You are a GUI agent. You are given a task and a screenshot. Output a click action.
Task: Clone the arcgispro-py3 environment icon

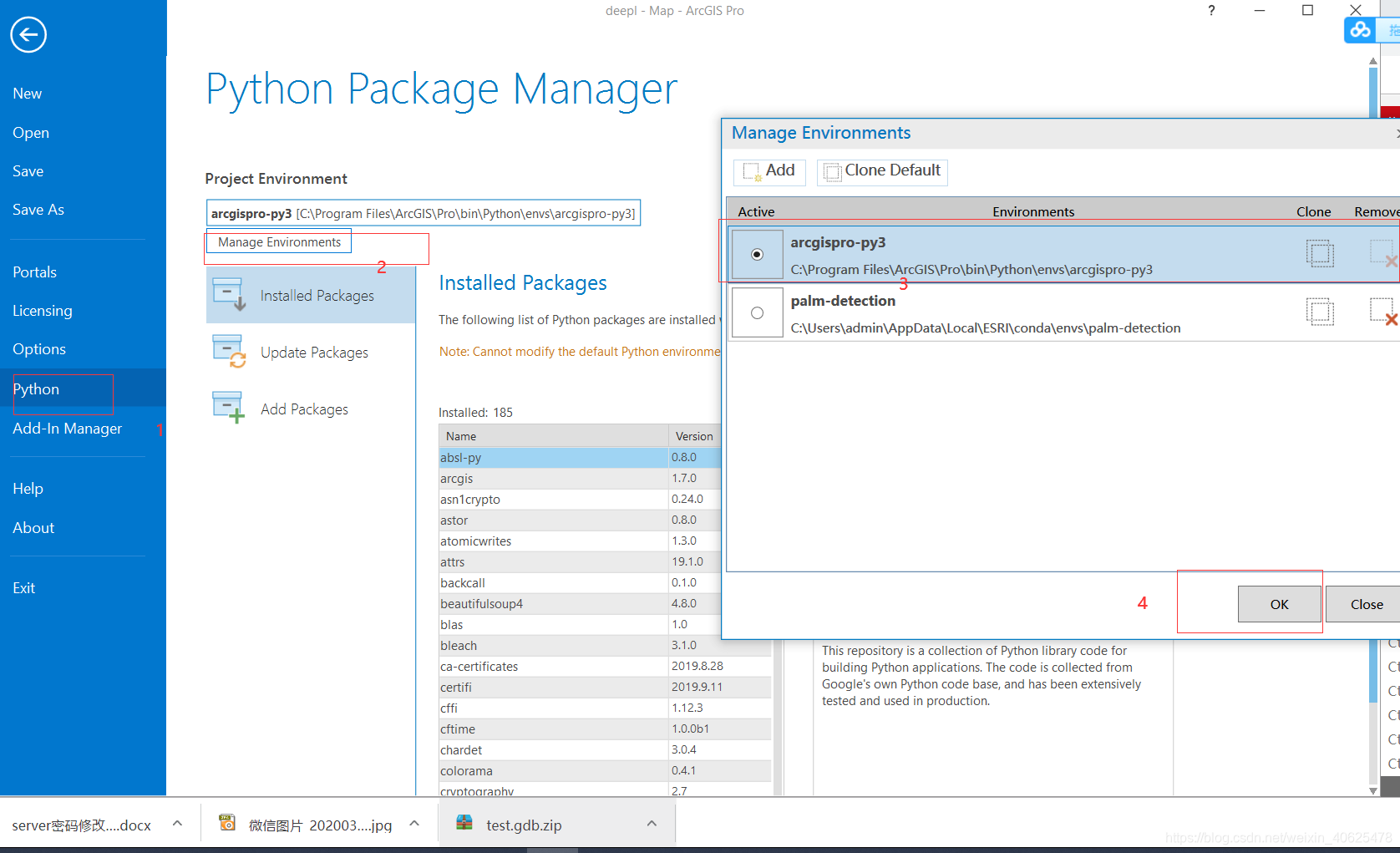click(1320, 253)
